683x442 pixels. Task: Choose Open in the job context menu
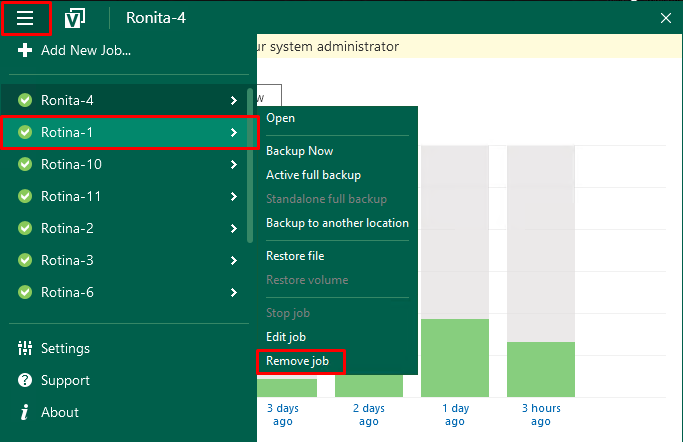281,118
